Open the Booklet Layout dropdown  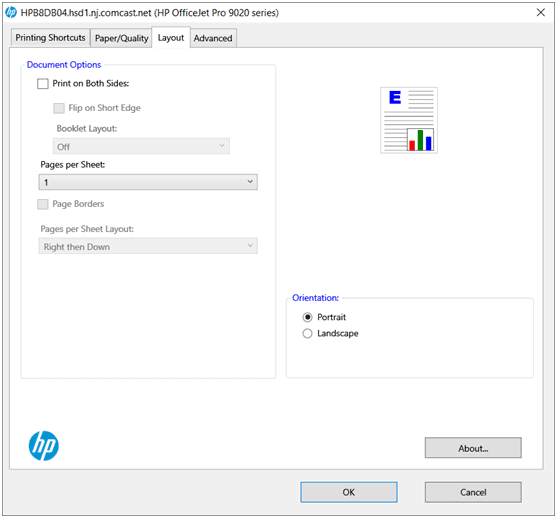[x=141, y=146]
